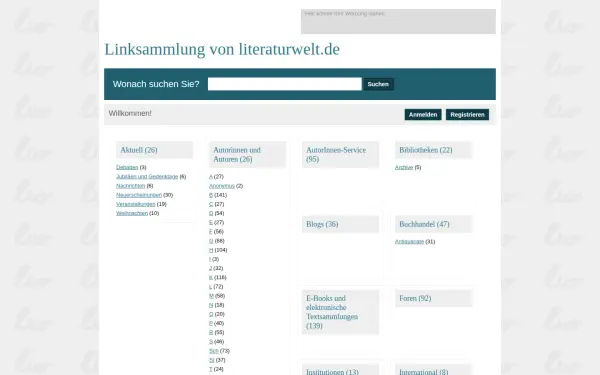Open authors letter A (27) link
600x375 pixels.
point(211,176)
